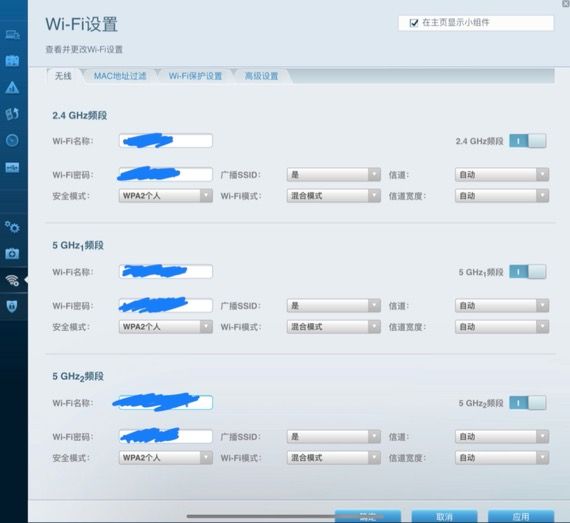570x523 pixels.
Task: Open Media Prioritization icon in sidebar
Action: [12, 114]
